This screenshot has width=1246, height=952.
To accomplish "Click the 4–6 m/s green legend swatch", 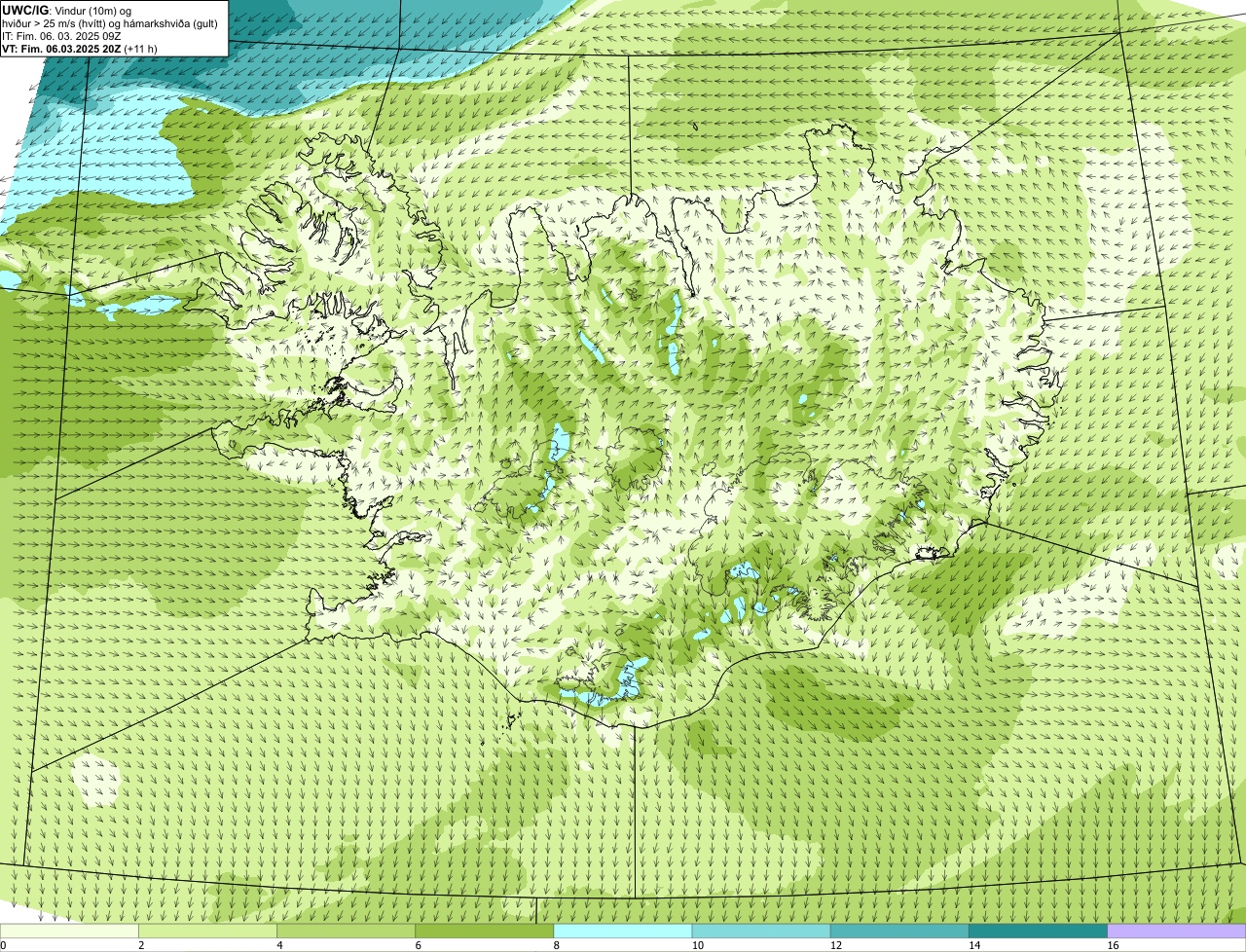I will click(x=347, y=932).
